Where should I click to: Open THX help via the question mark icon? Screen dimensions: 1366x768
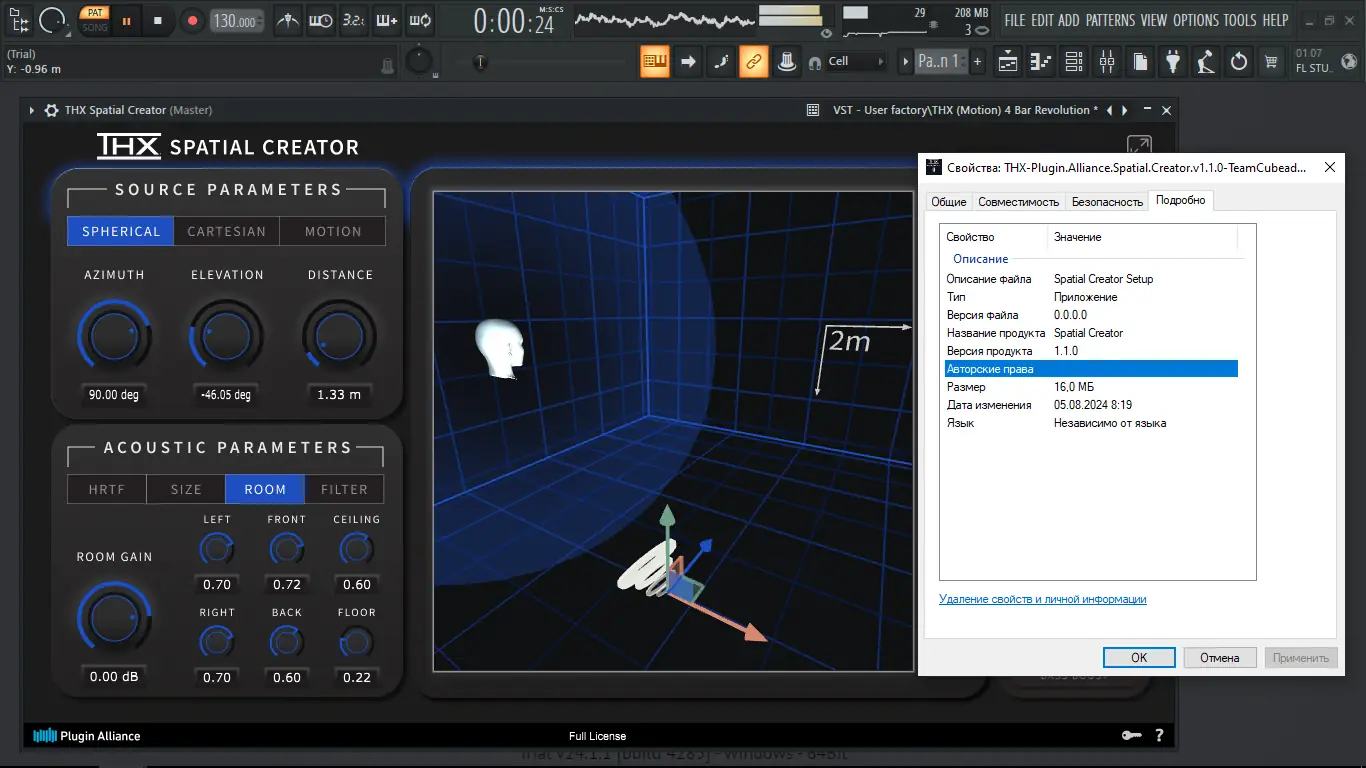1158,735
